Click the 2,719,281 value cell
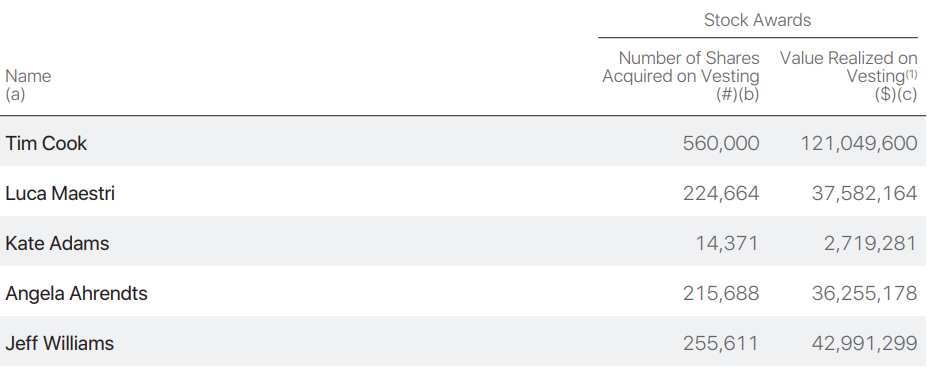The image size is (932, 373). (870, 244)
